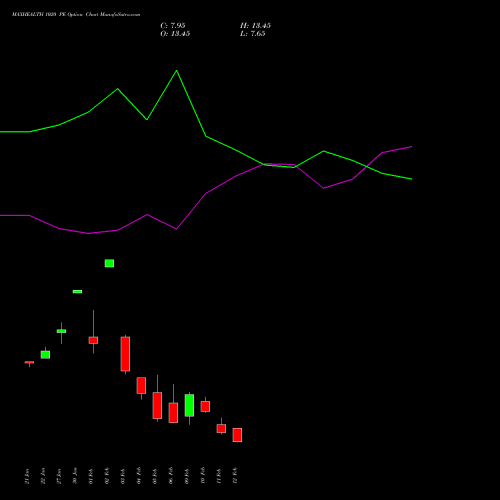
Task: Click the open value O: 13.45
Action: [x=175, y=34]
